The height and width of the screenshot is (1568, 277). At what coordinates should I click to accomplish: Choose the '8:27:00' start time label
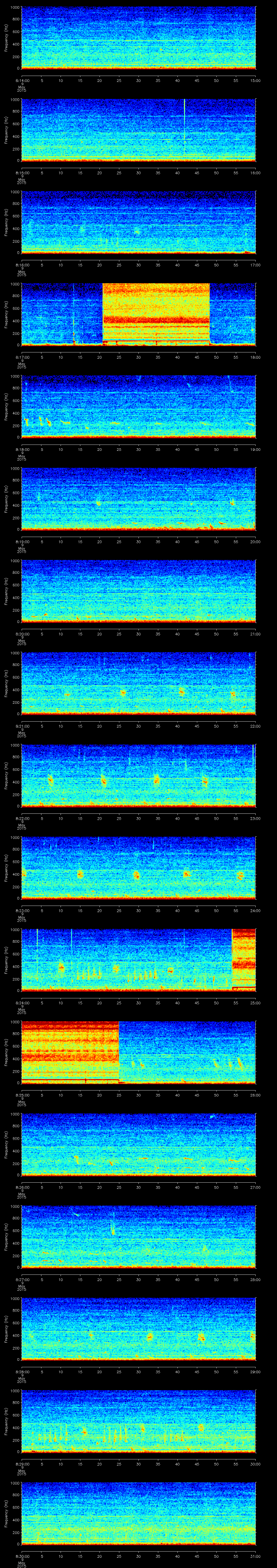point(22,1279)
